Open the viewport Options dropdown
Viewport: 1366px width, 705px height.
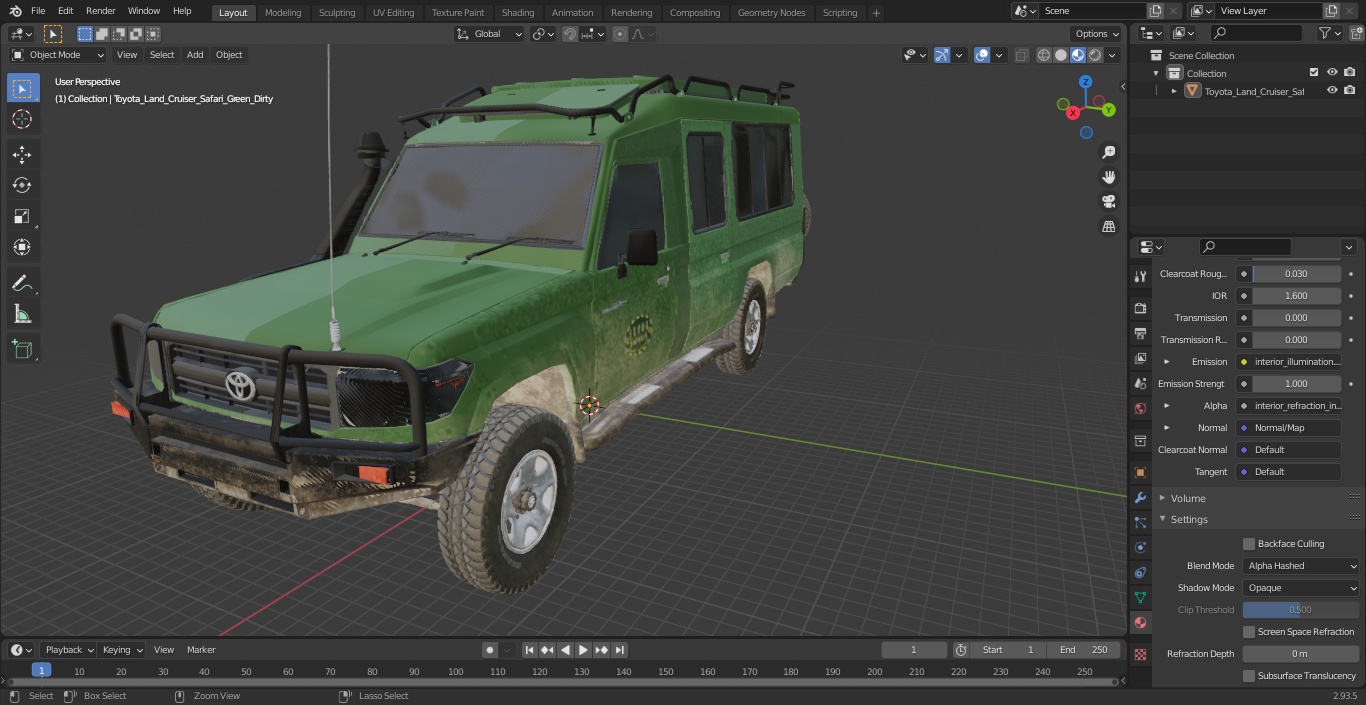pyautogui.click(x=1097, y=34)
